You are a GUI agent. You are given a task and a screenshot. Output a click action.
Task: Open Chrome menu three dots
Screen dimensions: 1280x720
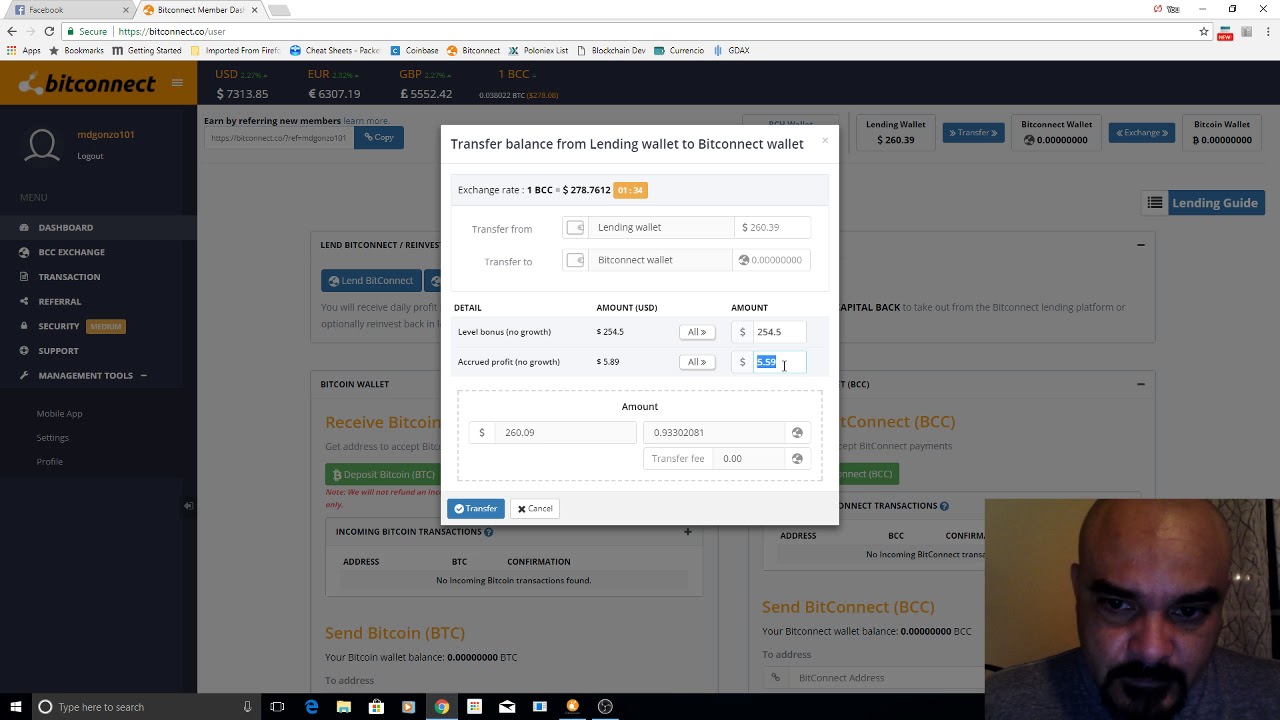point(1268,31)
